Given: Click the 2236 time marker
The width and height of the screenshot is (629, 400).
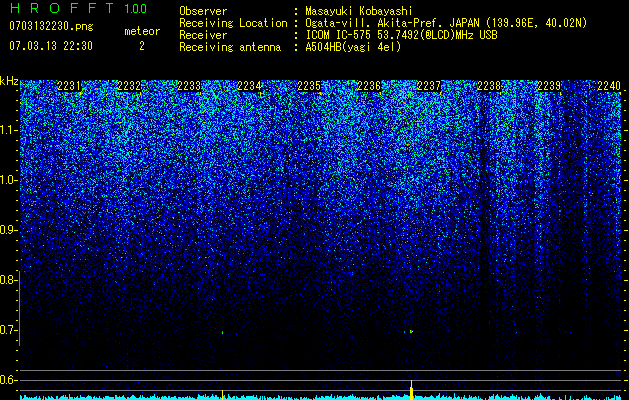Looking at the screenshot, I should pos(369,86).
